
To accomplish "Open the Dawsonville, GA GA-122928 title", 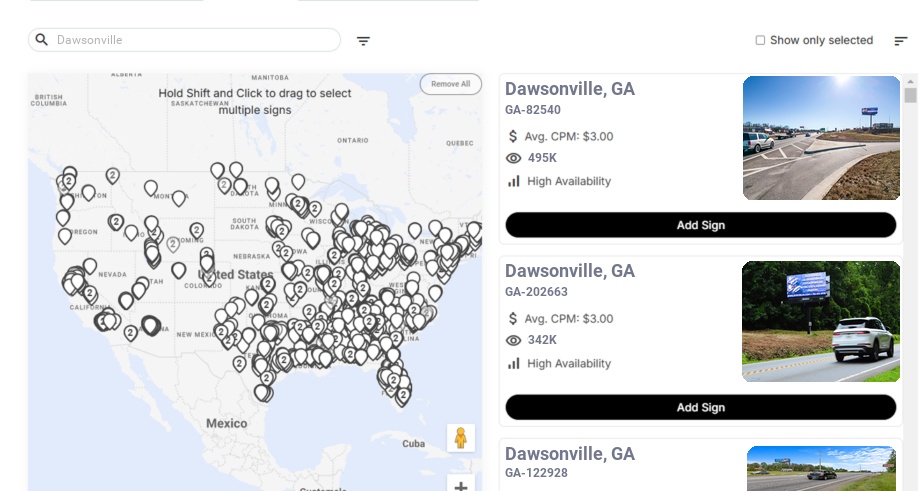I will (570, 454).
